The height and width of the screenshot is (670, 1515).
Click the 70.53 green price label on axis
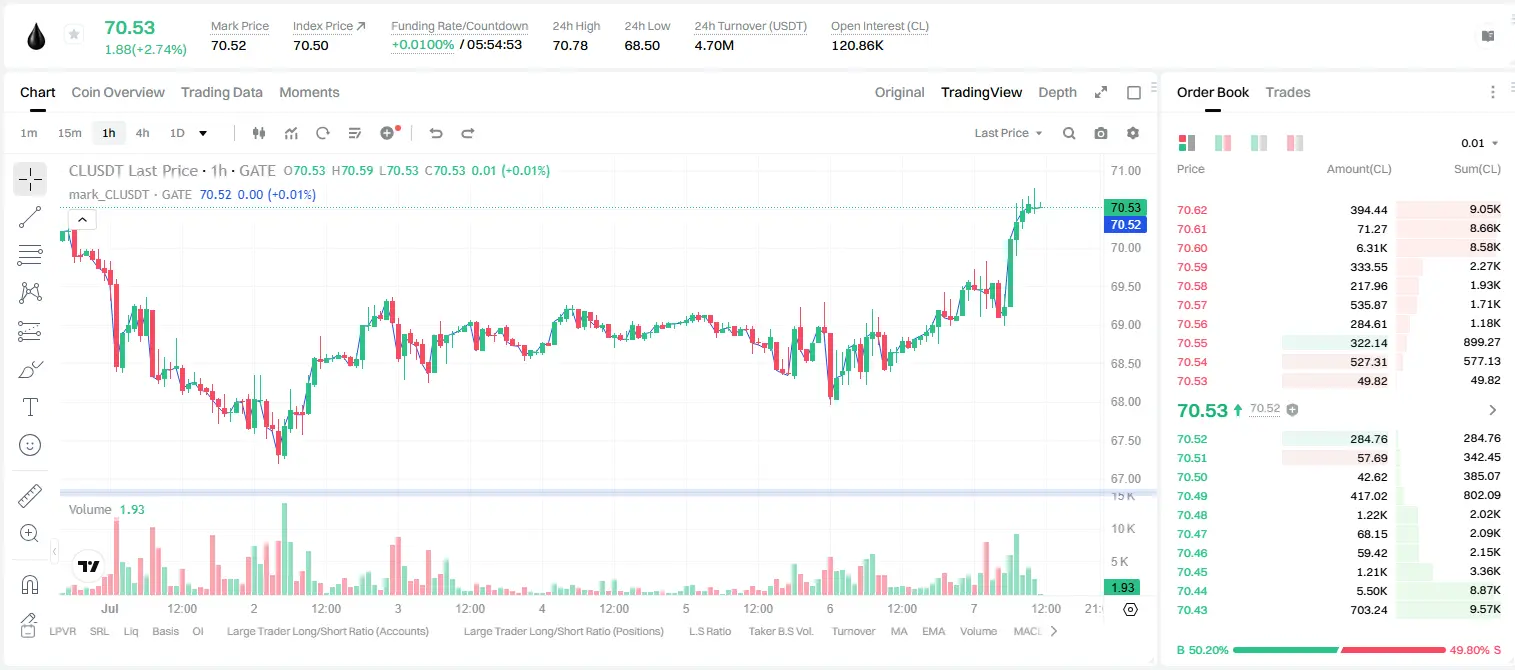(1123, 208)
